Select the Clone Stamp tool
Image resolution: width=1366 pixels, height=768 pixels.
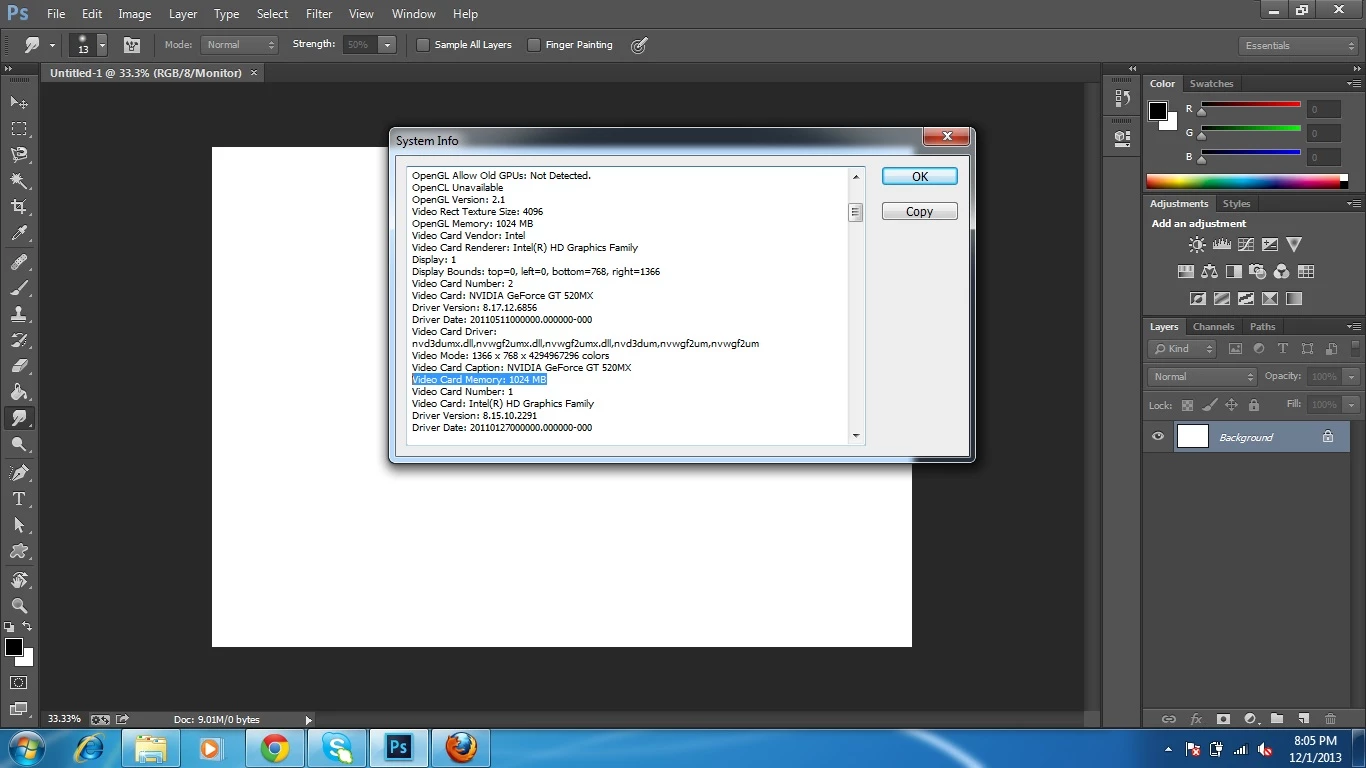pos(19,314)
